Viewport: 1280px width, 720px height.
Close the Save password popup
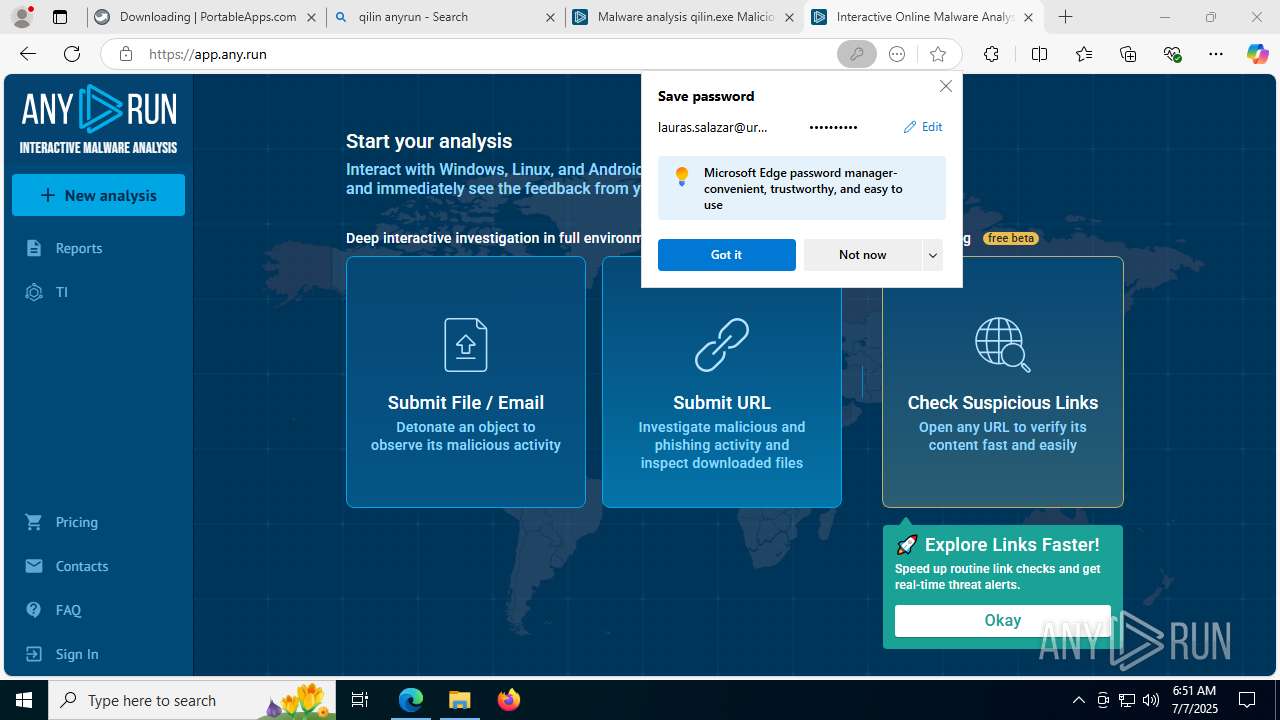click(946, 86)
